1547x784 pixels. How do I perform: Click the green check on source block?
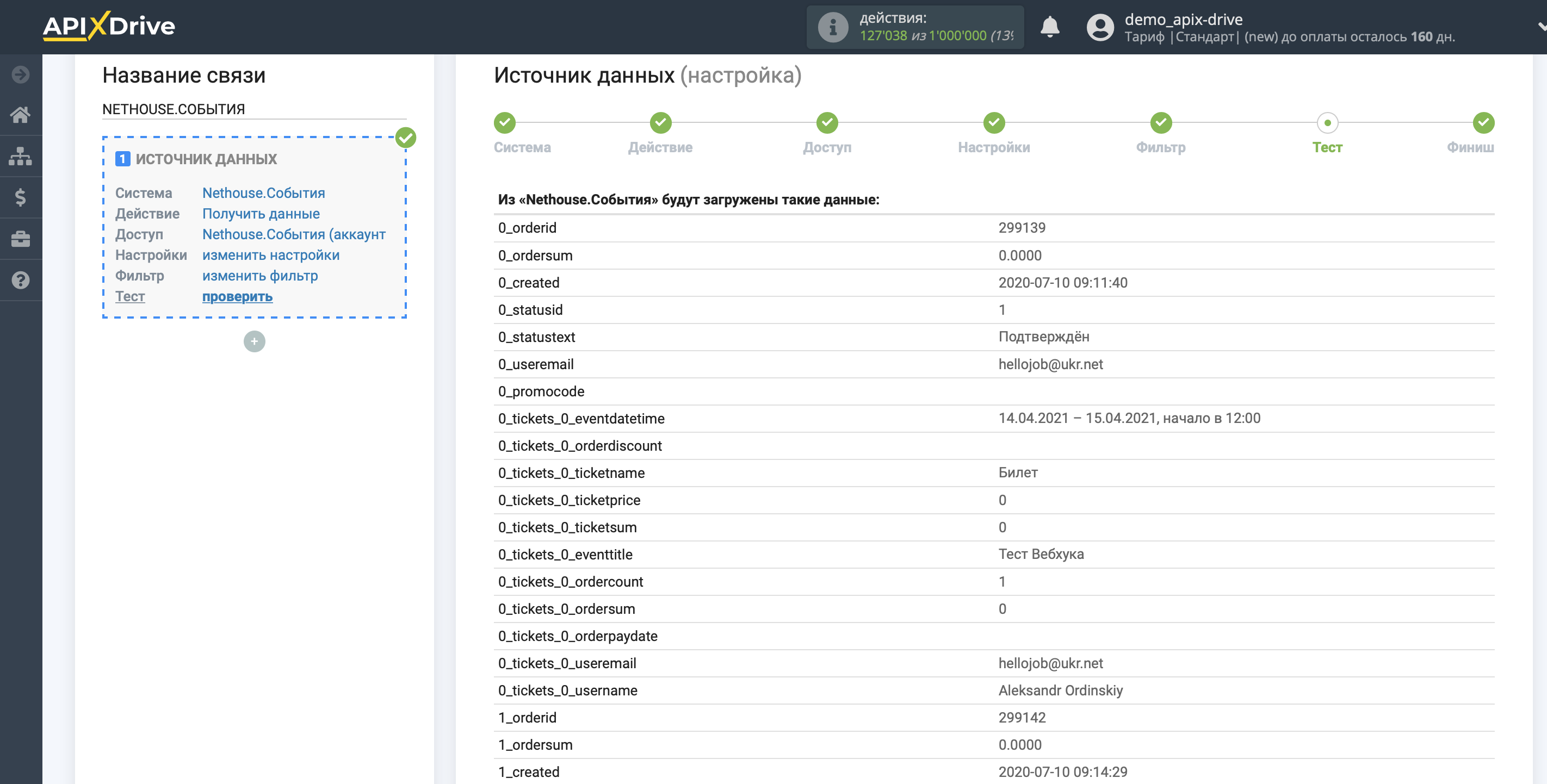pos(406,138)
